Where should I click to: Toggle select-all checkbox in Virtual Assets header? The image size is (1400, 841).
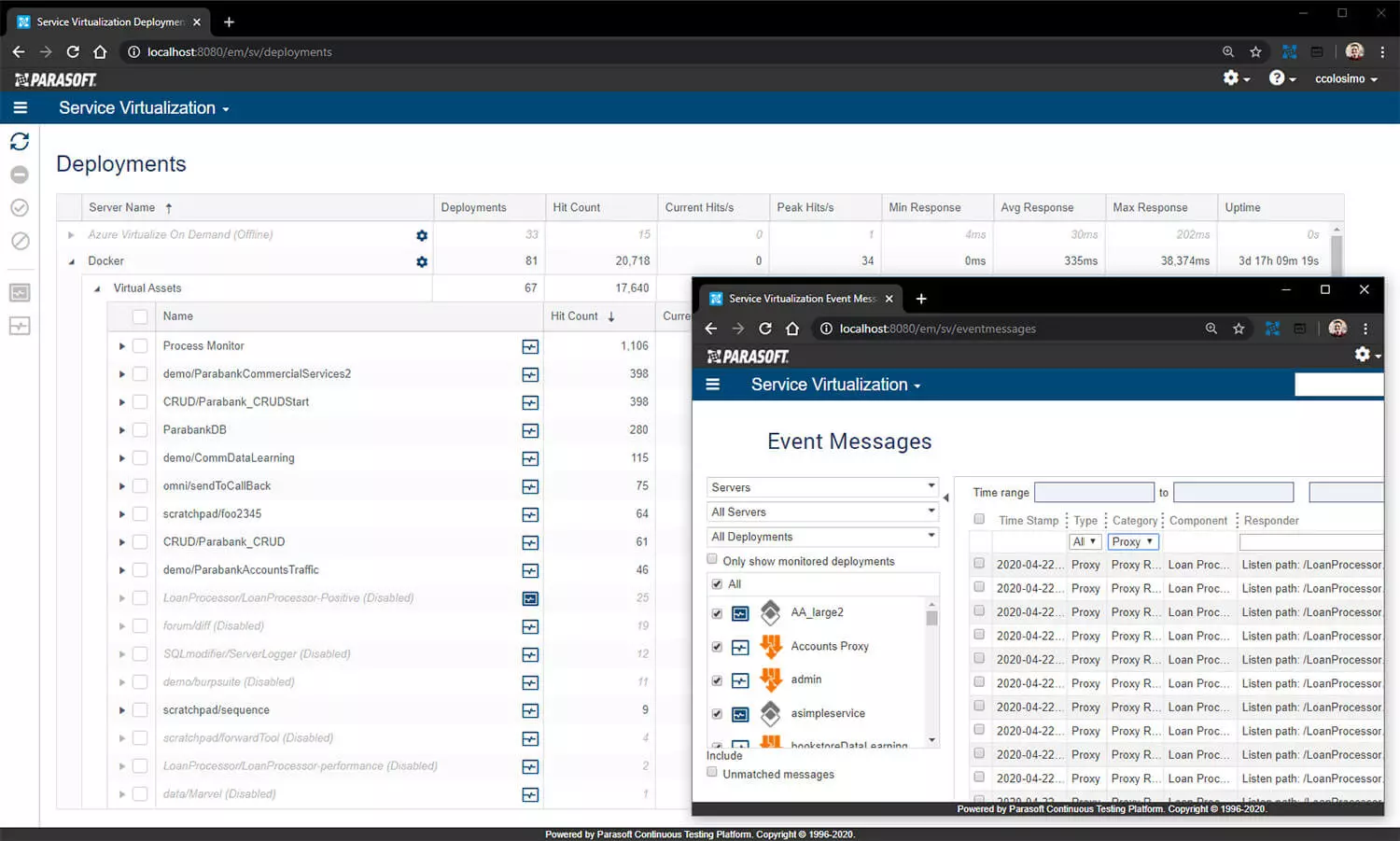140,316
